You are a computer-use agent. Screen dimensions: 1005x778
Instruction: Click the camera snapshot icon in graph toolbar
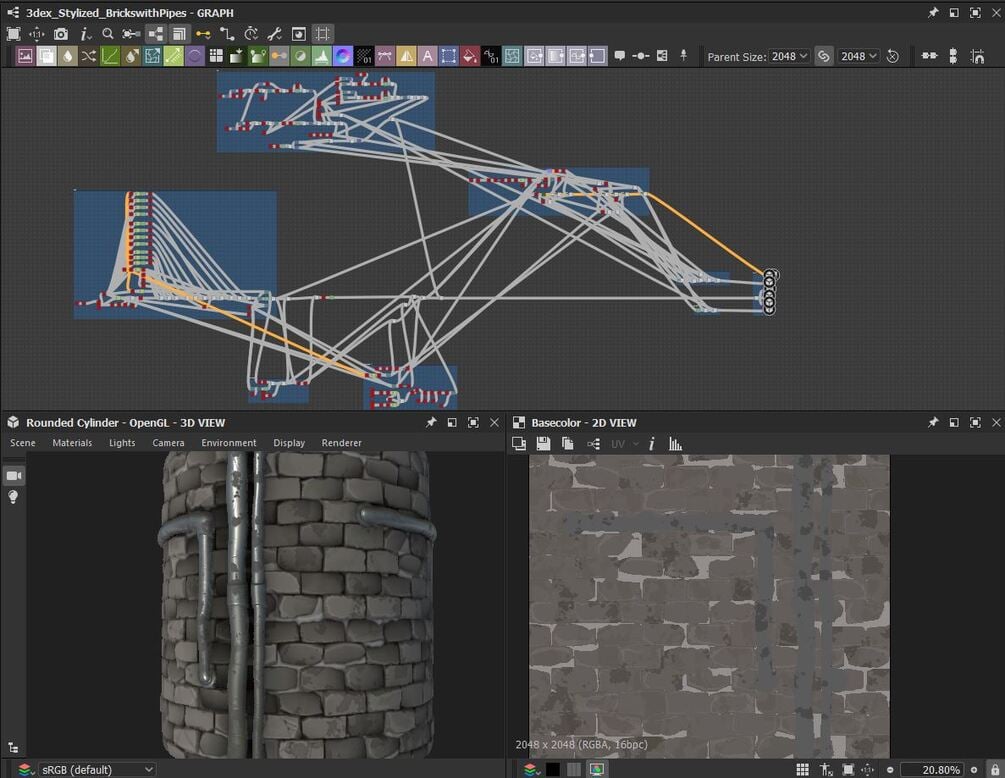click(61, 34)
